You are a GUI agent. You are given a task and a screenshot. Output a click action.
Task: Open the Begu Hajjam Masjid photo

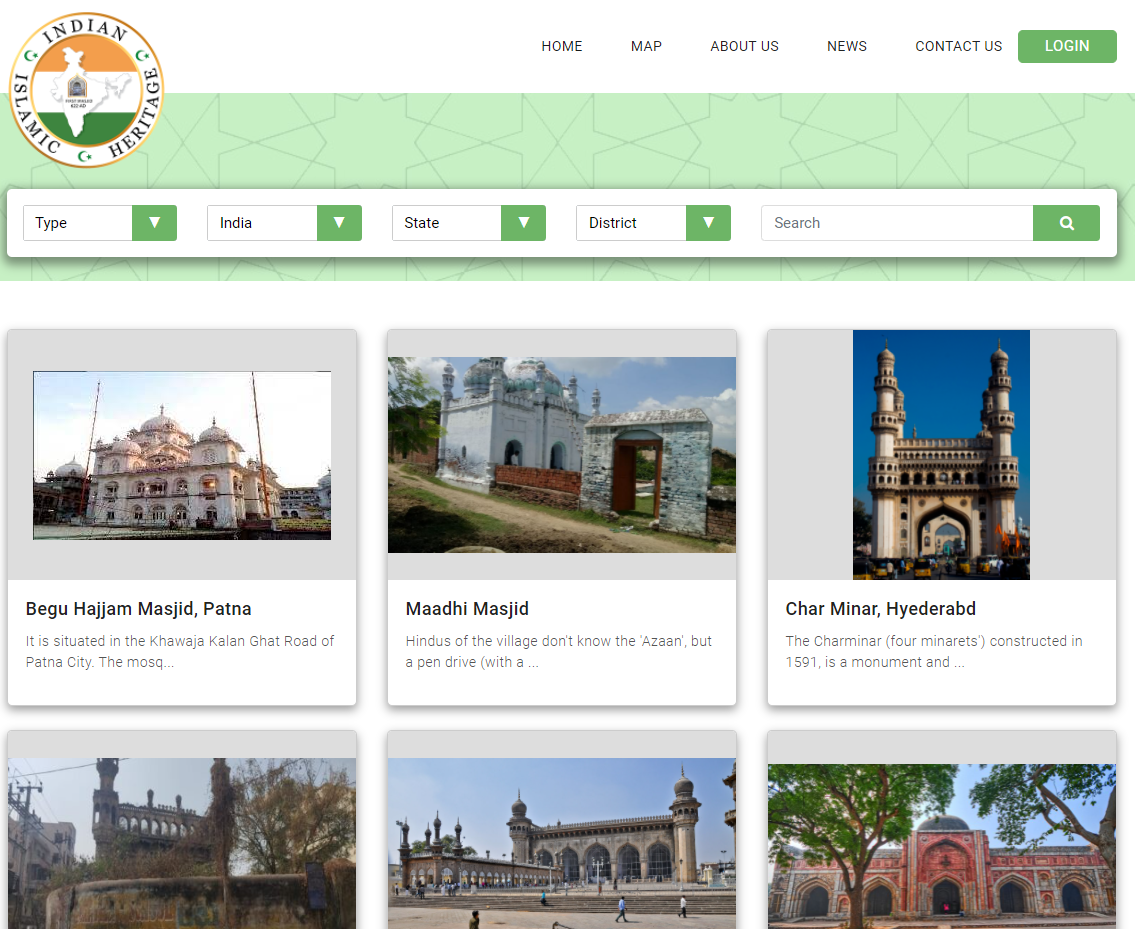pos(182,455)
